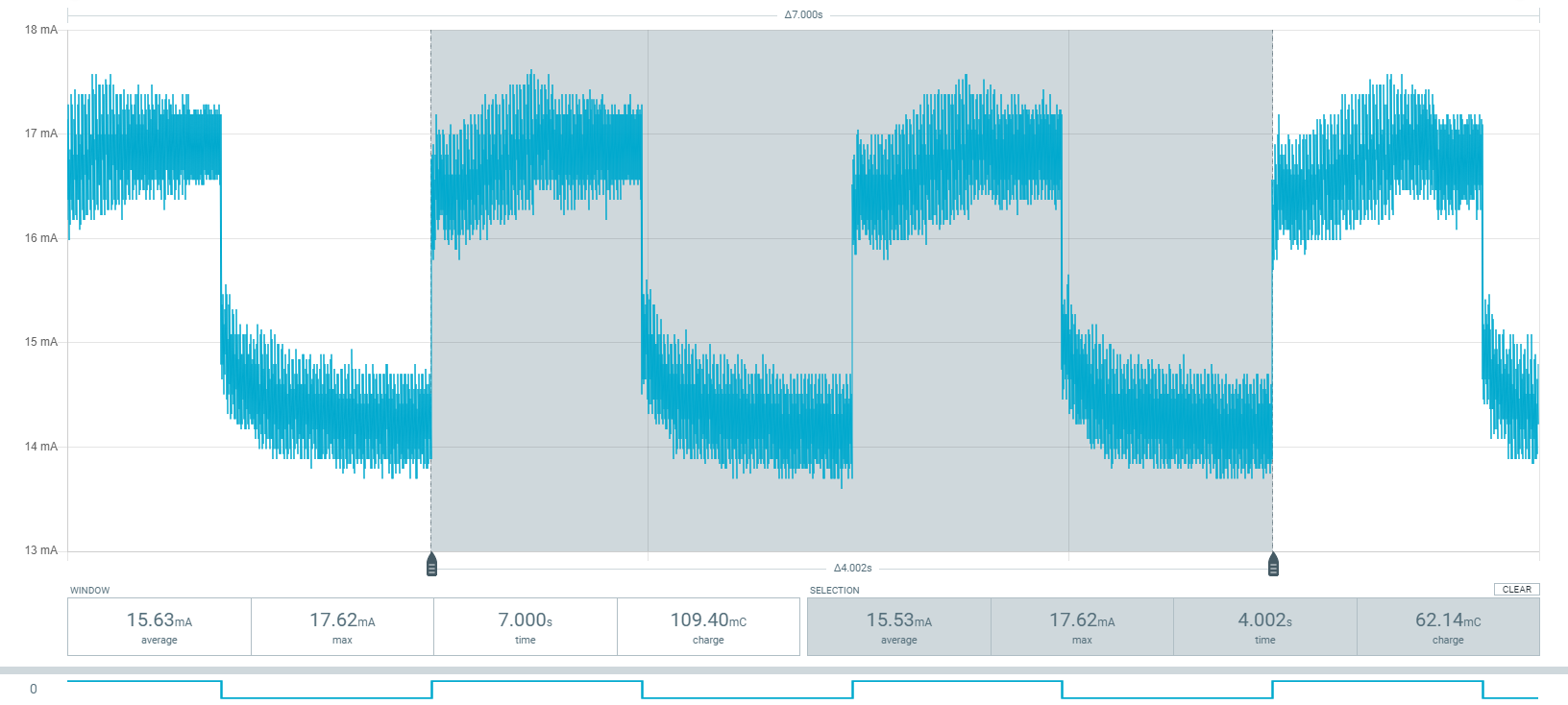Click the left selection handle marker
The height and width of the screenshot is (705, 1568).
[431, 565]
